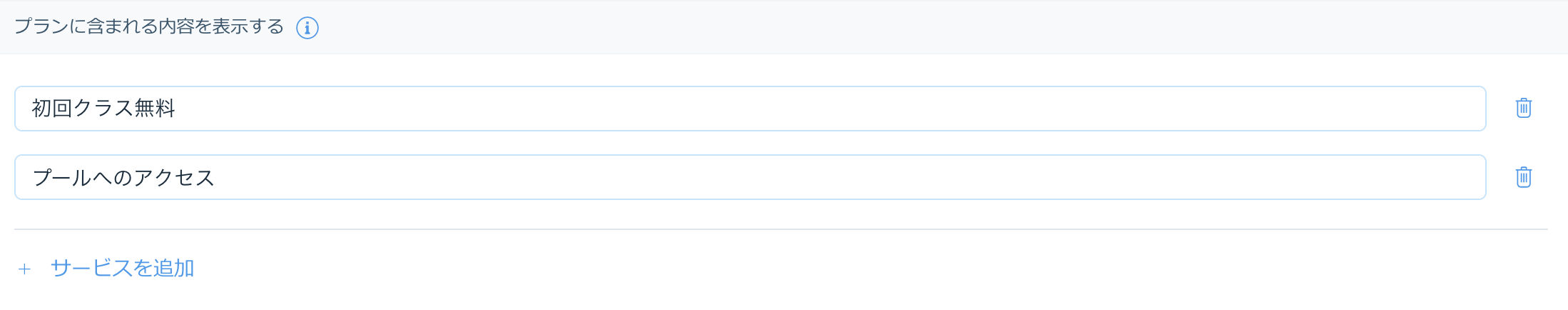Viewport: 1568px width, 310px height.
Task: Click the サービスを追加 link
Action: click(122, 269)
